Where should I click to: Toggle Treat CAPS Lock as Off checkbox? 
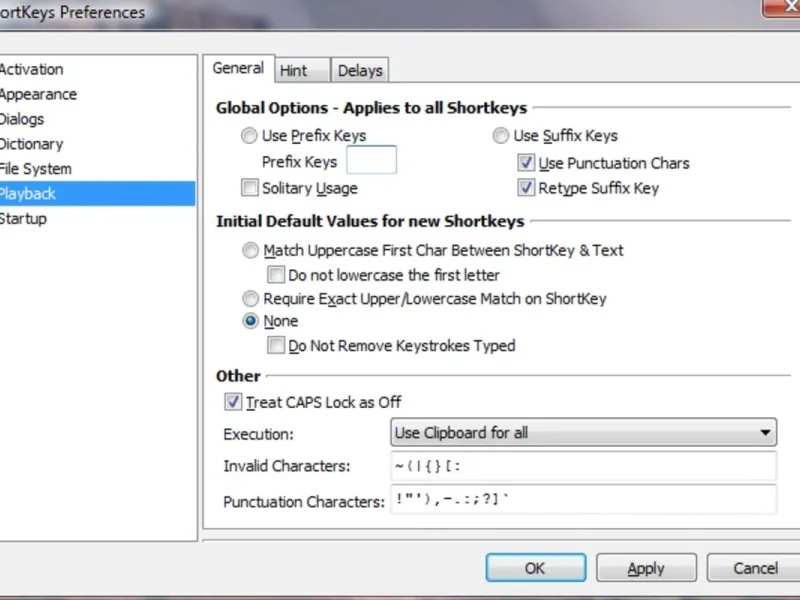(233, 402)
